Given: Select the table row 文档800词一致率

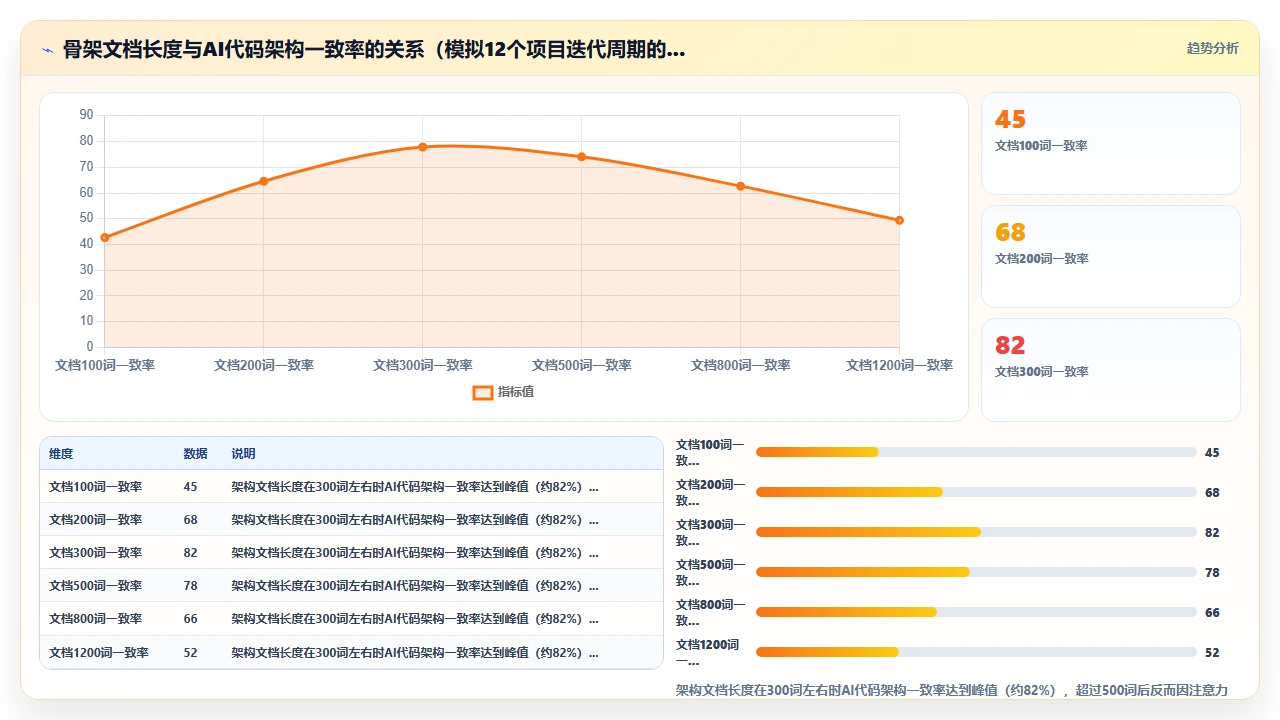Looking at the screenshot, I should [351, 618].
